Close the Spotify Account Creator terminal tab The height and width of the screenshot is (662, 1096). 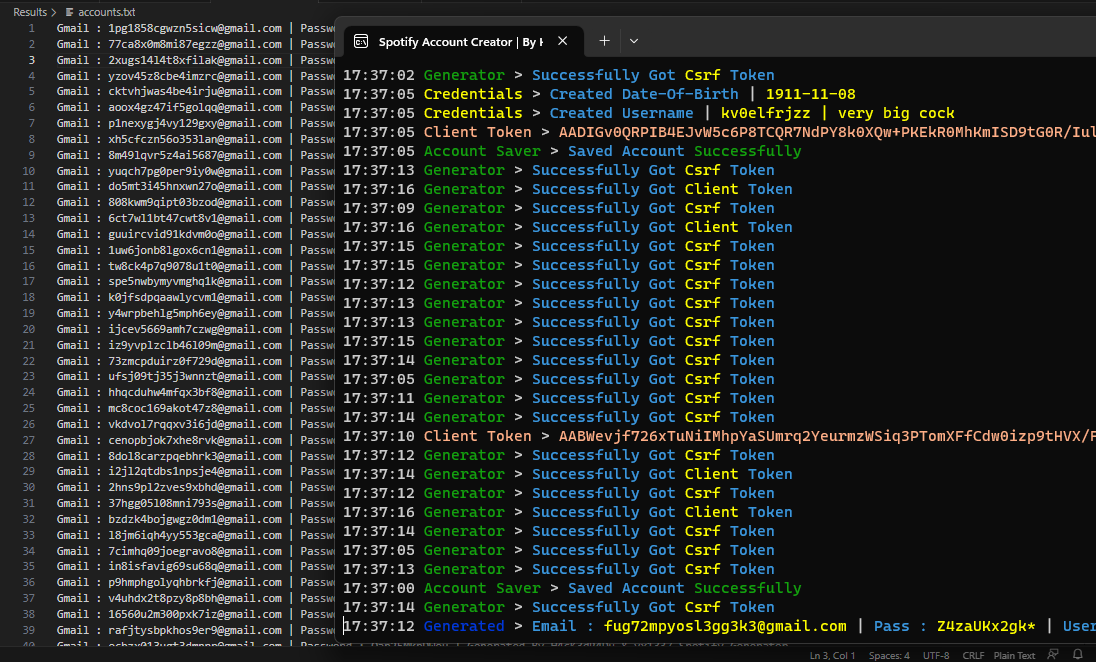click(562, 41)
